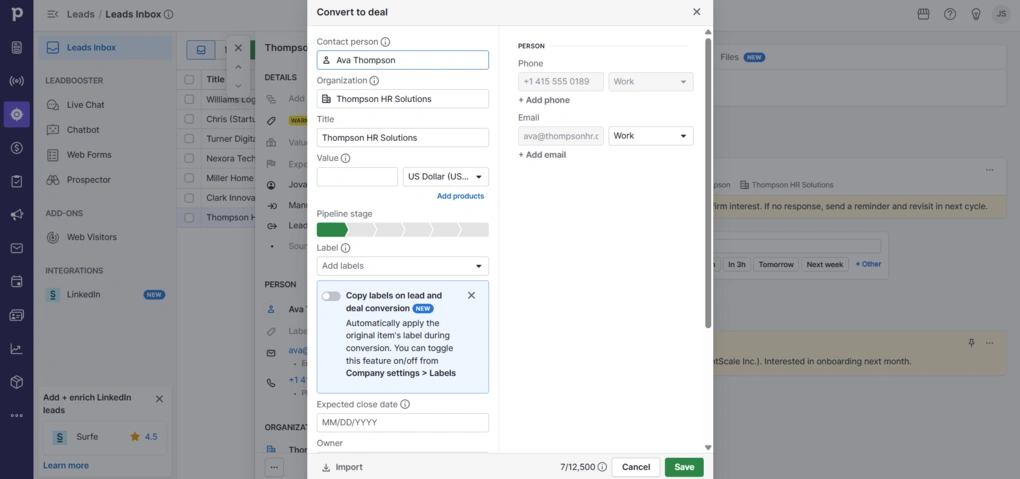Click info icon beside 7/12,500 counter
The image size is (1020, 479).
[x=602, y=467]
